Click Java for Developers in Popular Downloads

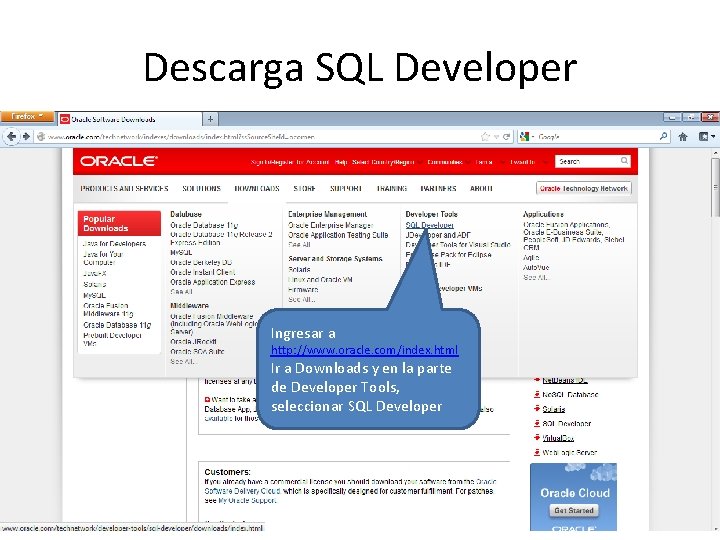tap(114, 243)
